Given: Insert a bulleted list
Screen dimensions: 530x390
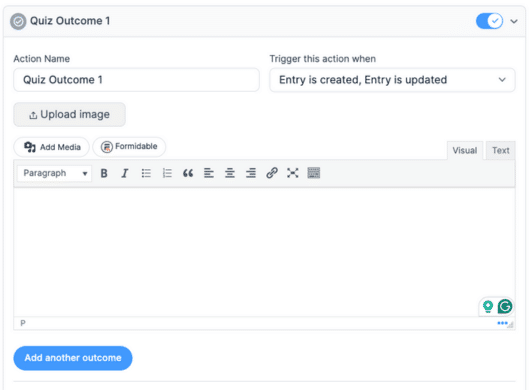Looking at the screenshot, I should point(146,173).
